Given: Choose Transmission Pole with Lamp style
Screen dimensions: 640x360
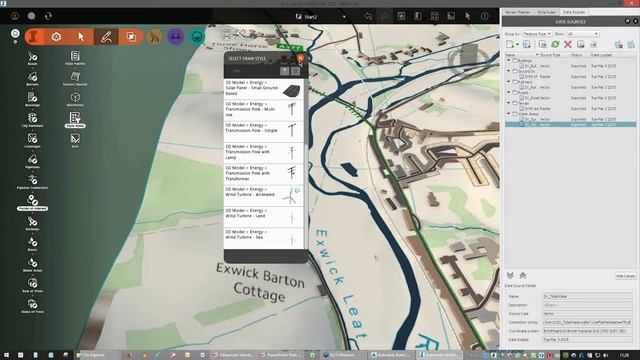Looking at the screenshot, I should point(264,153).
